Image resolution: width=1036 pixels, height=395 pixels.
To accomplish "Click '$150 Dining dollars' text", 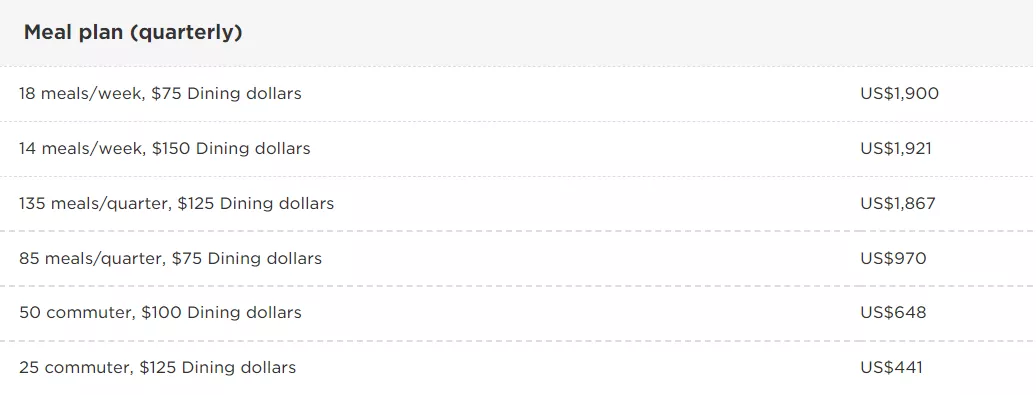I will [231, 149].
